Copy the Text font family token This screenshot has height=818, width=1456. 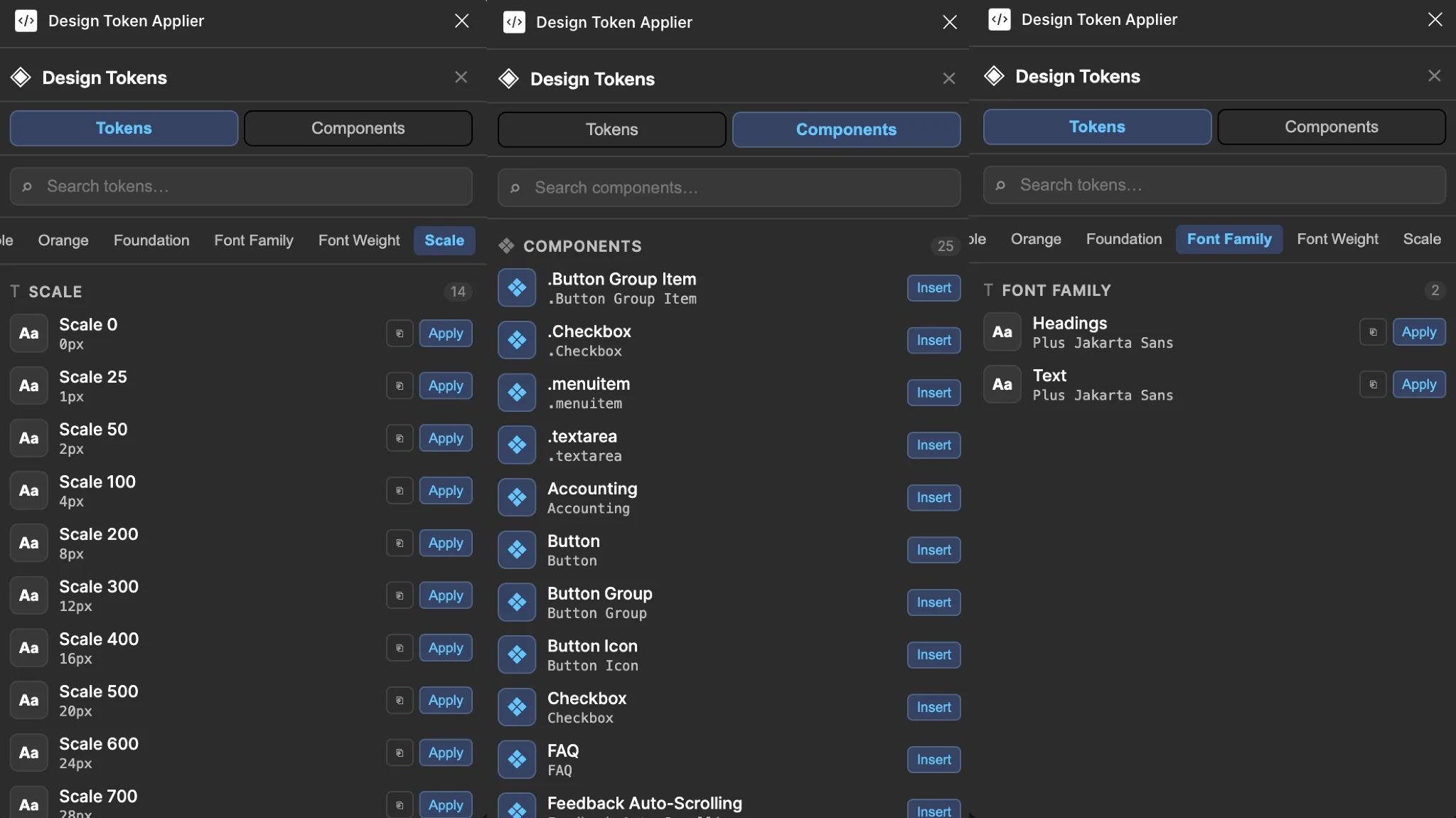click(x=1373, y=385)
